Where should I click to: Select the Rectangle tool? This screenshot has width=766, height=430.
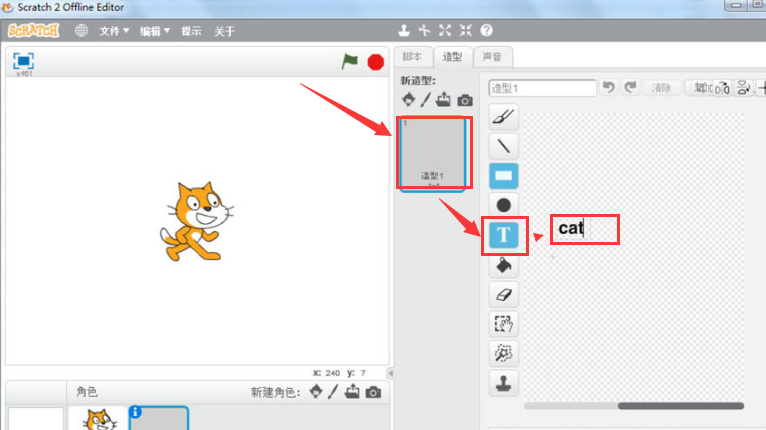[x=503, y=176]
